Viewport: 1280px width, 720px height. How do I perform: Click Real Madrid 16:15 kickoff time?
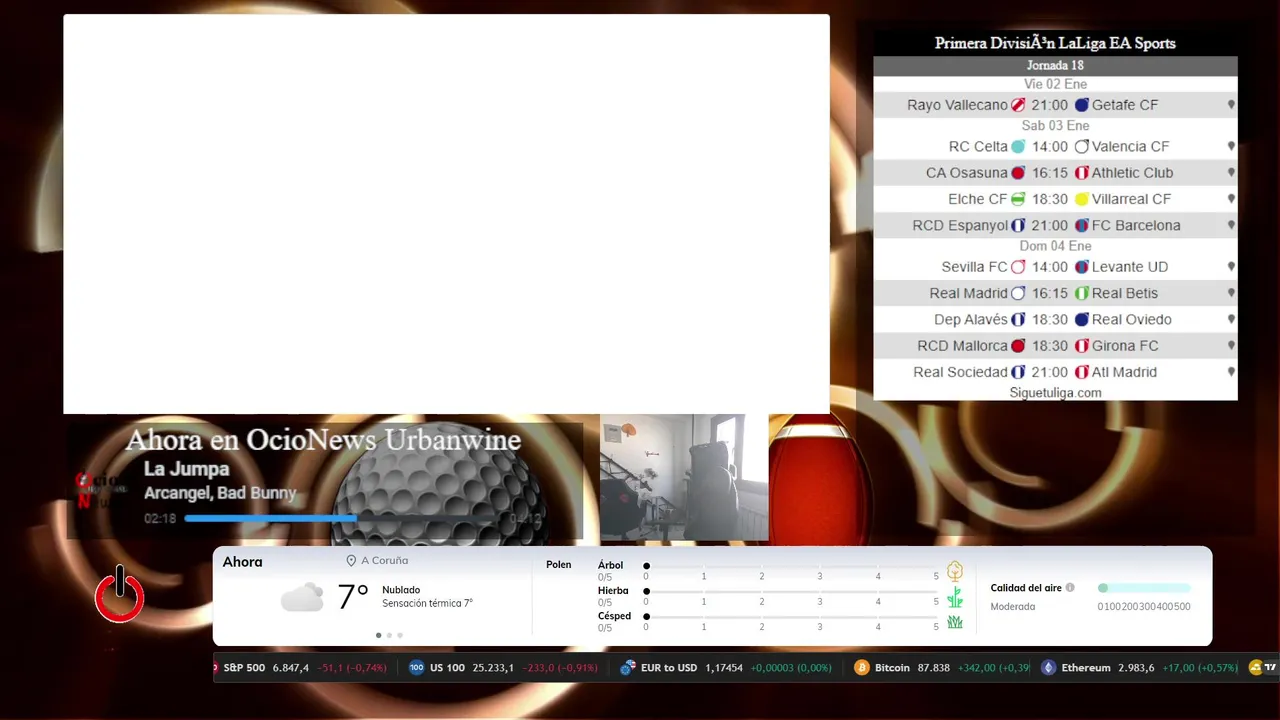pos(1050,293)
